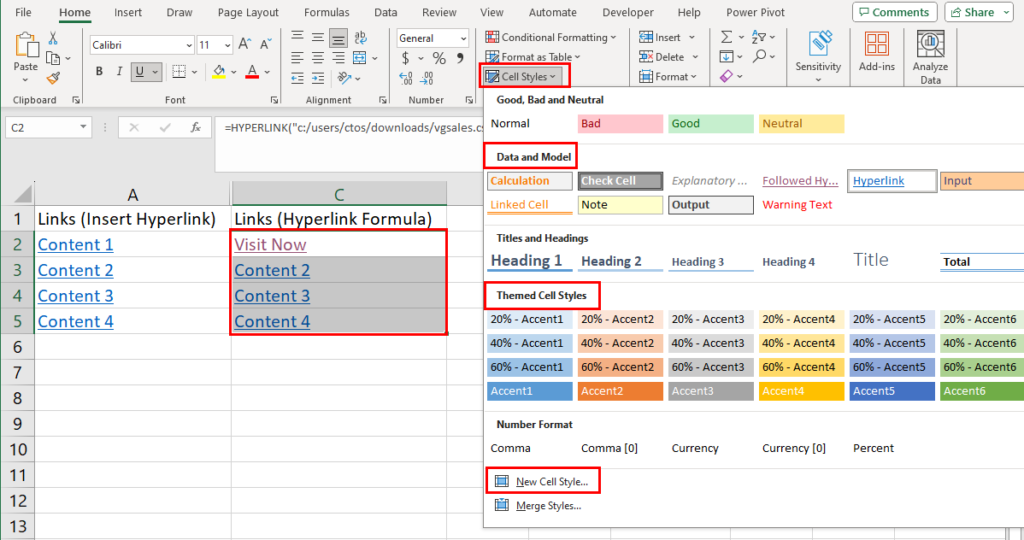The image size is (1024, 540).
Task: Toggle Italic formatting
Action: [x=119, y=71]
